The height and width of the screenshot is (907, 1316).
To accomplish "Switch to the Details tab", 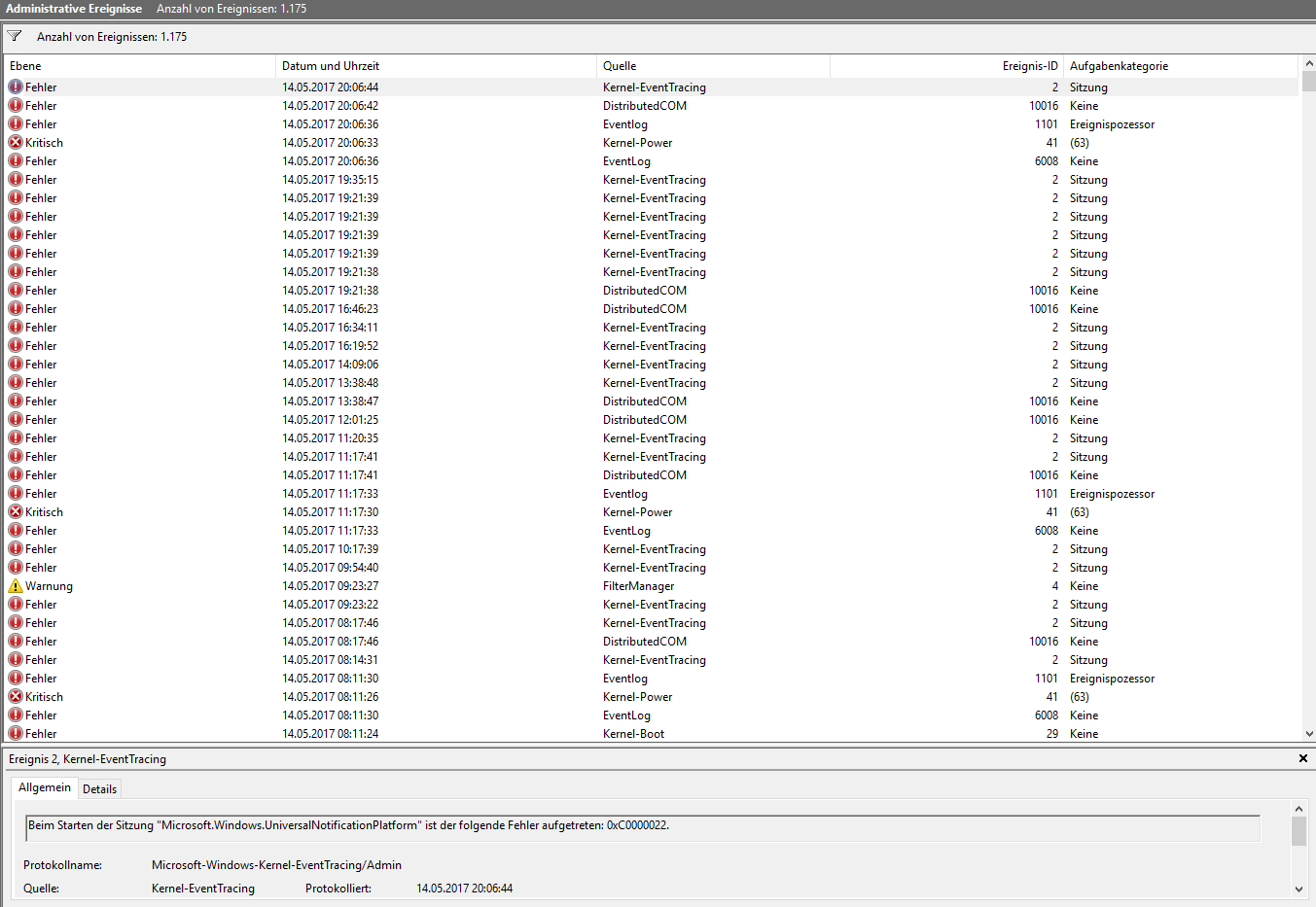I will (x=99, y=789).
